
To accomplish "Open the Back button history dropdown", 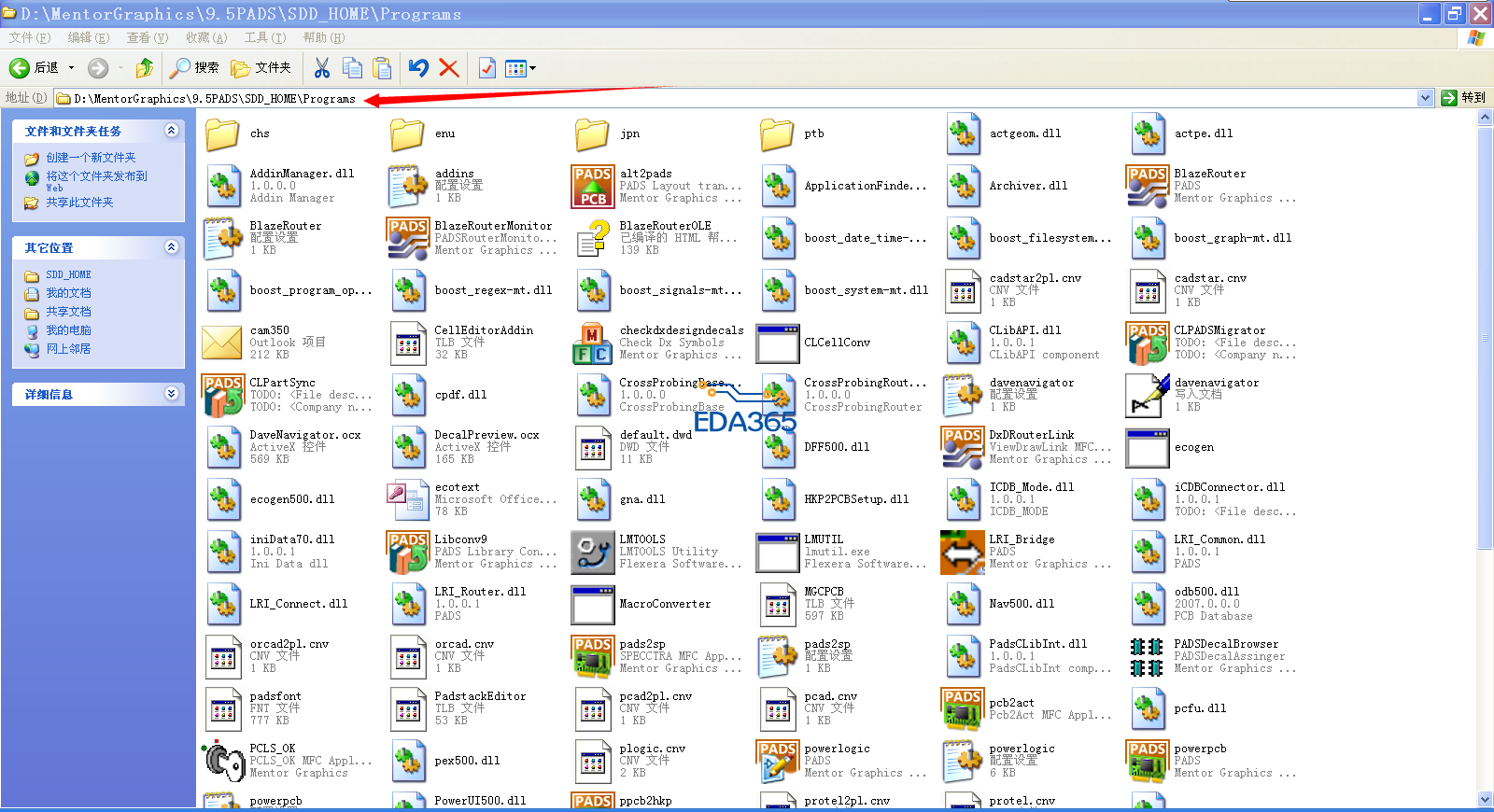I will pos(71,67).
